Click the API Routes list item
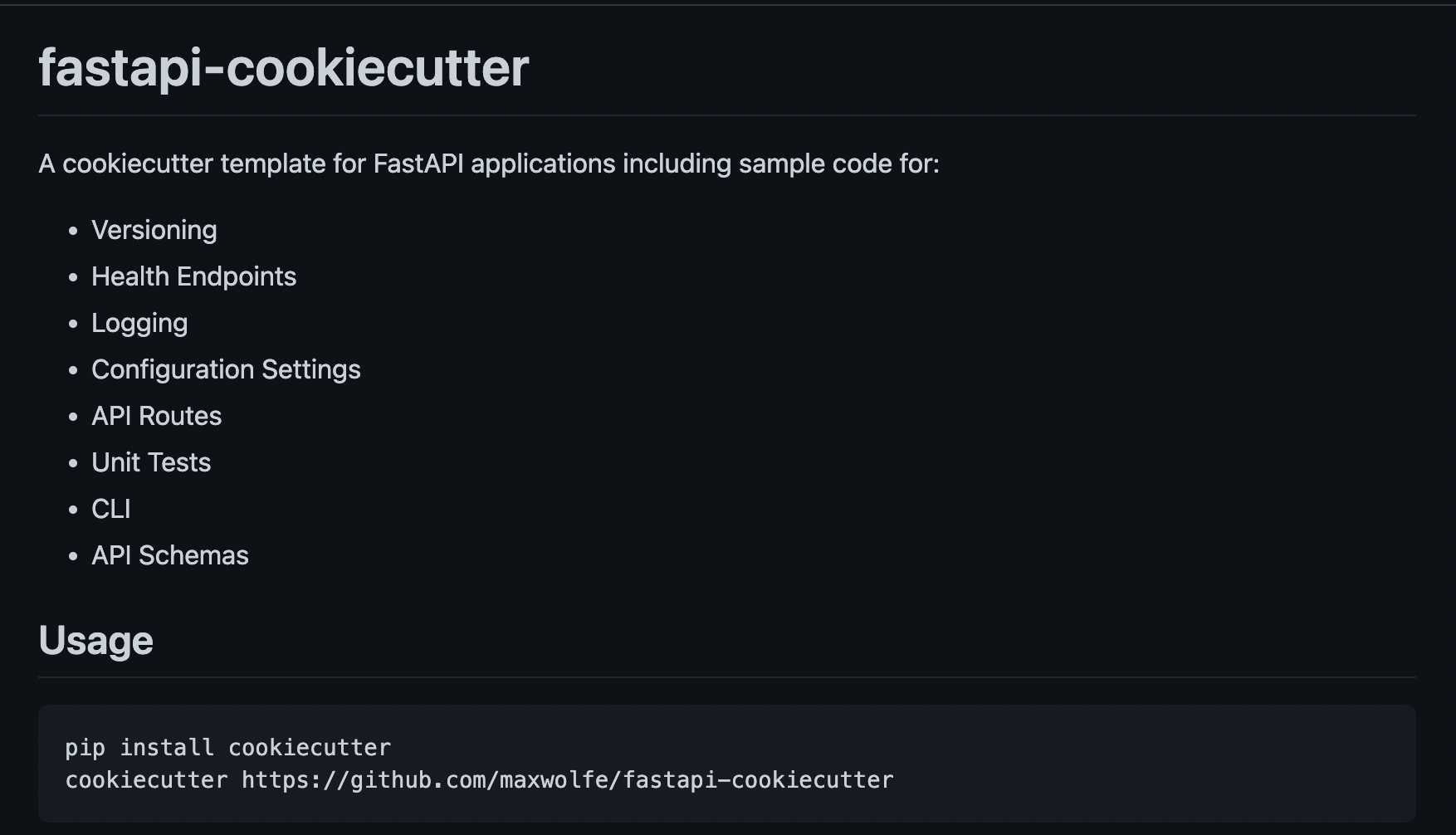The image size is (1456, 835). click(x=156, y=416)
